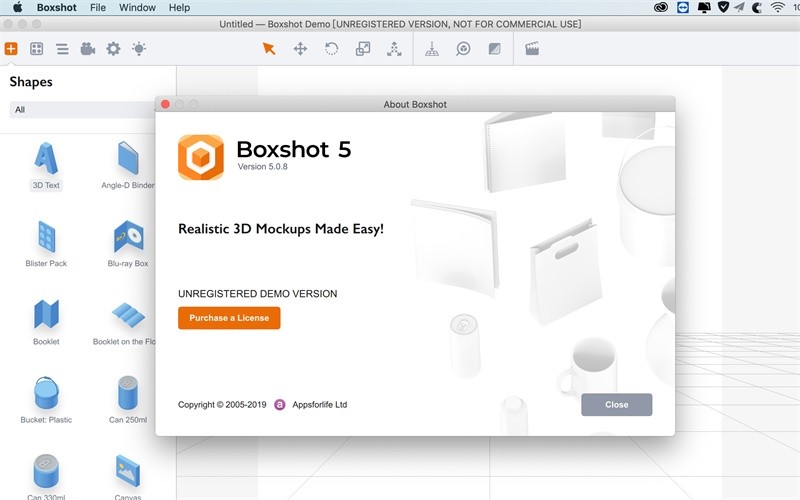Choose the Blu-ray Box shape

[128, 244]
